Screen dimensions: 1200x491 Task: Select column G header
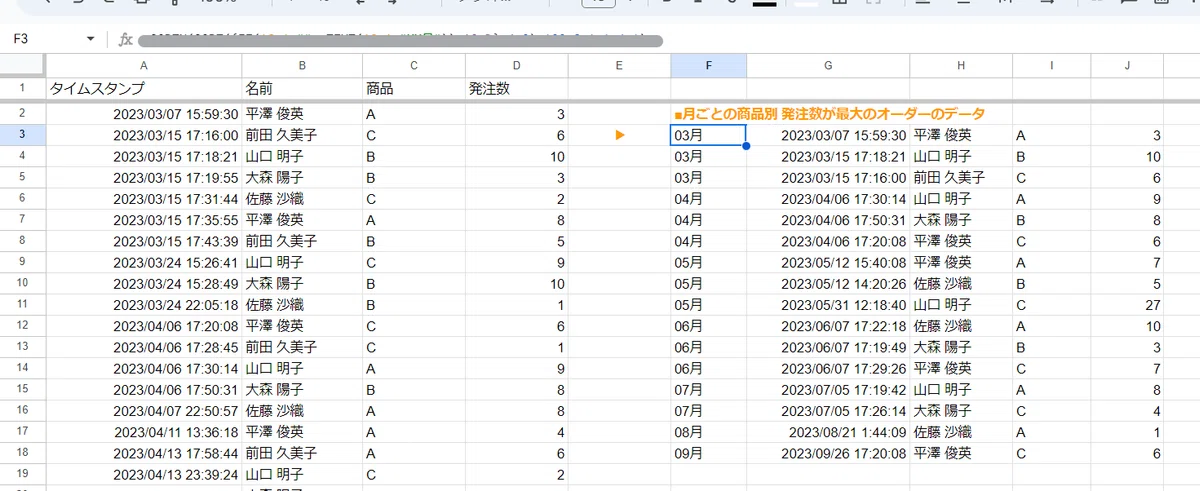tap(828, 66)
